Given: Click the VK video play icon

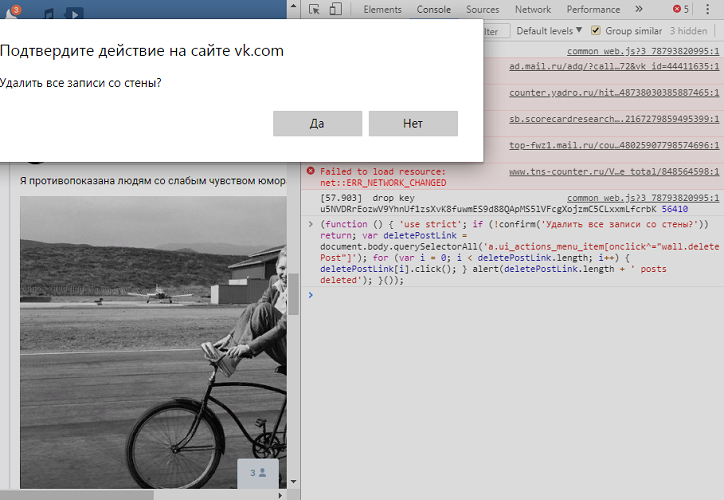Looking at the screenshot, I should [x=74, y=13].
